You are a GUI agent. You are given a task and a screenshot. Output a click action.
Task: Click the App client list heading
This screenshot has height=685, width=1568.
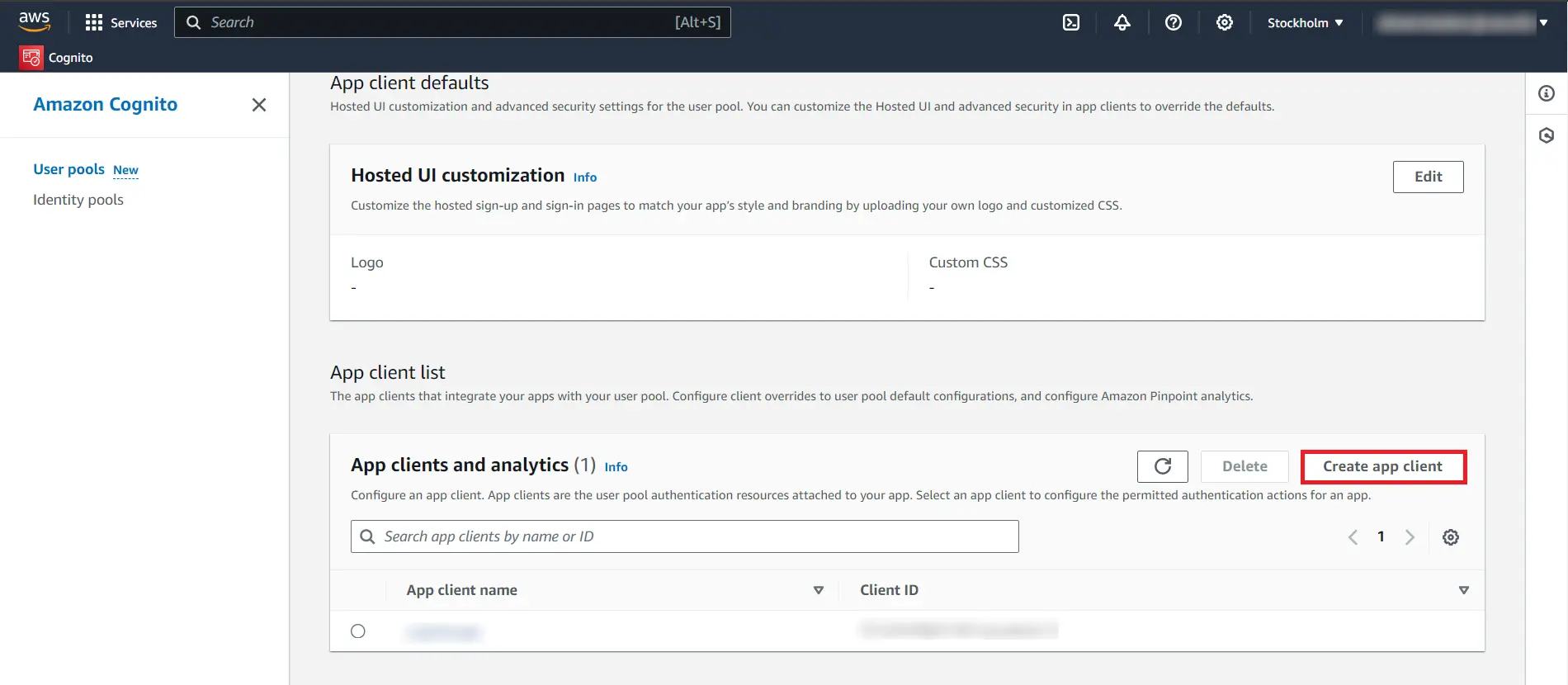click(387, 372)
